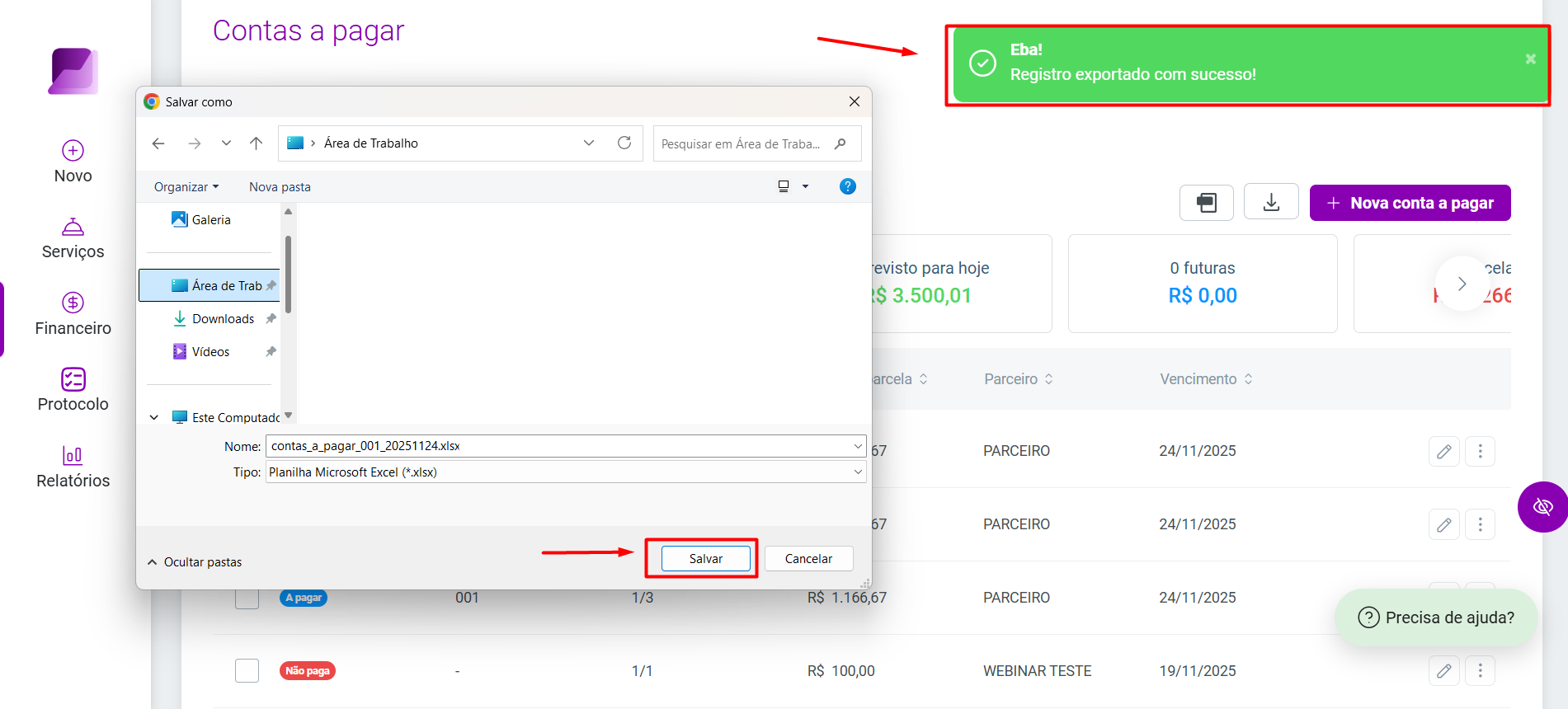Image resolution: width=1568 pixels, height=709 pixels.
Task: Click the print icon button beside the download button
Action: (x=1207, y=202)
